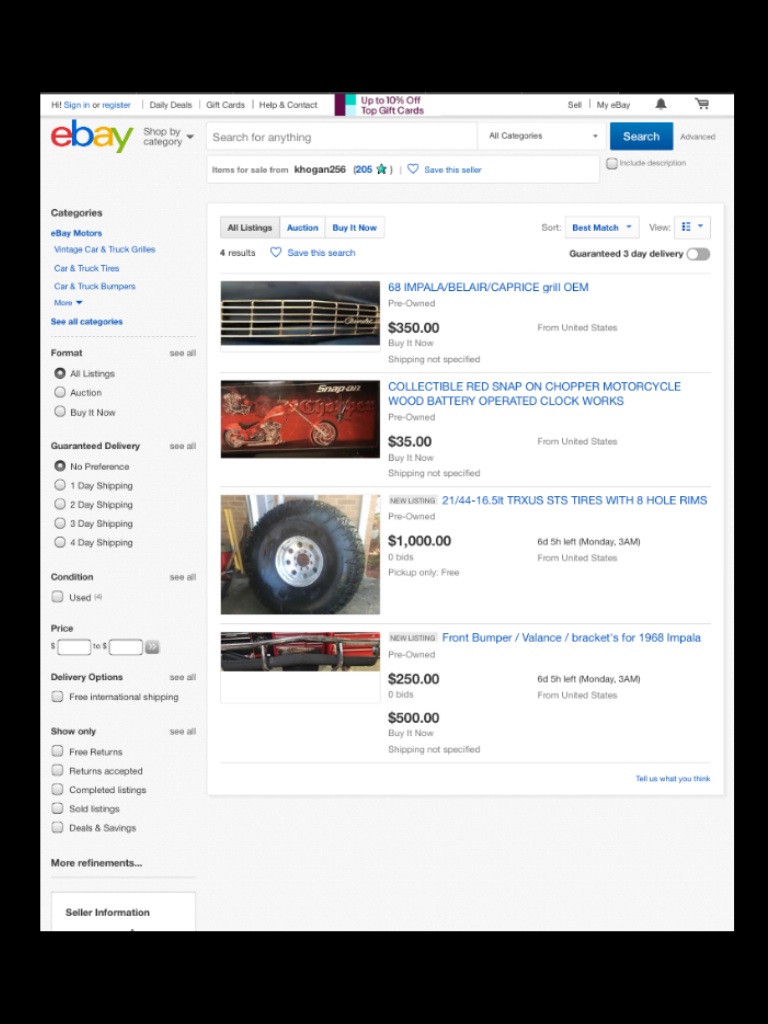Click the Save this seller heart
768x1024 pixels.
pos(413,169)
